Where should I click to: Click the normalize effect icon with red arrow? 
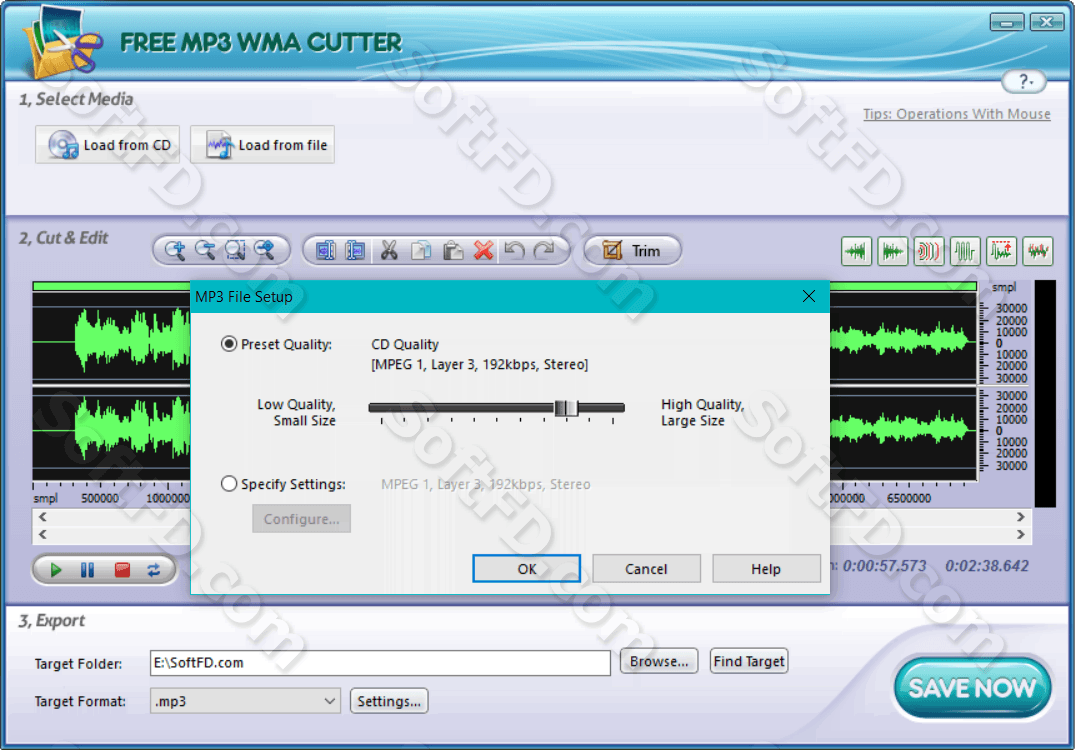tap(1001, 251)
